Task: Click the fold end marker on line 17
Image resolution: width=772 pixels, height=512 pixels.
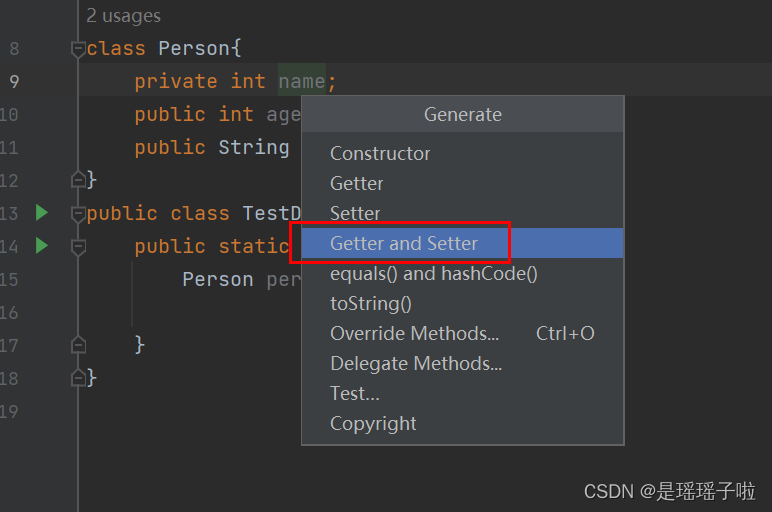Action: click(78, 345)
